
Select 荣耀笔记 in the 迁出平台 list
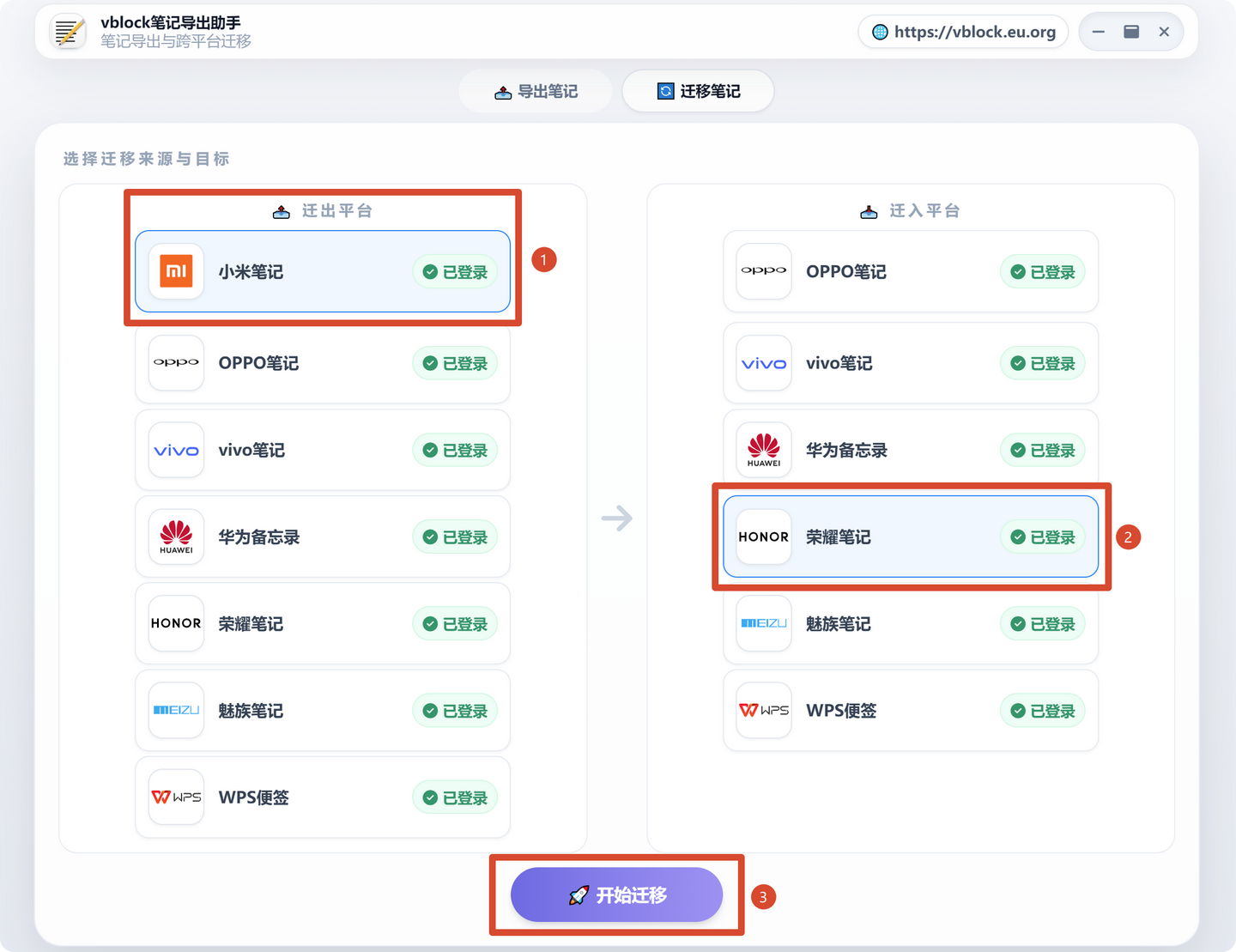pyautogui.click(x=323, y=623)
